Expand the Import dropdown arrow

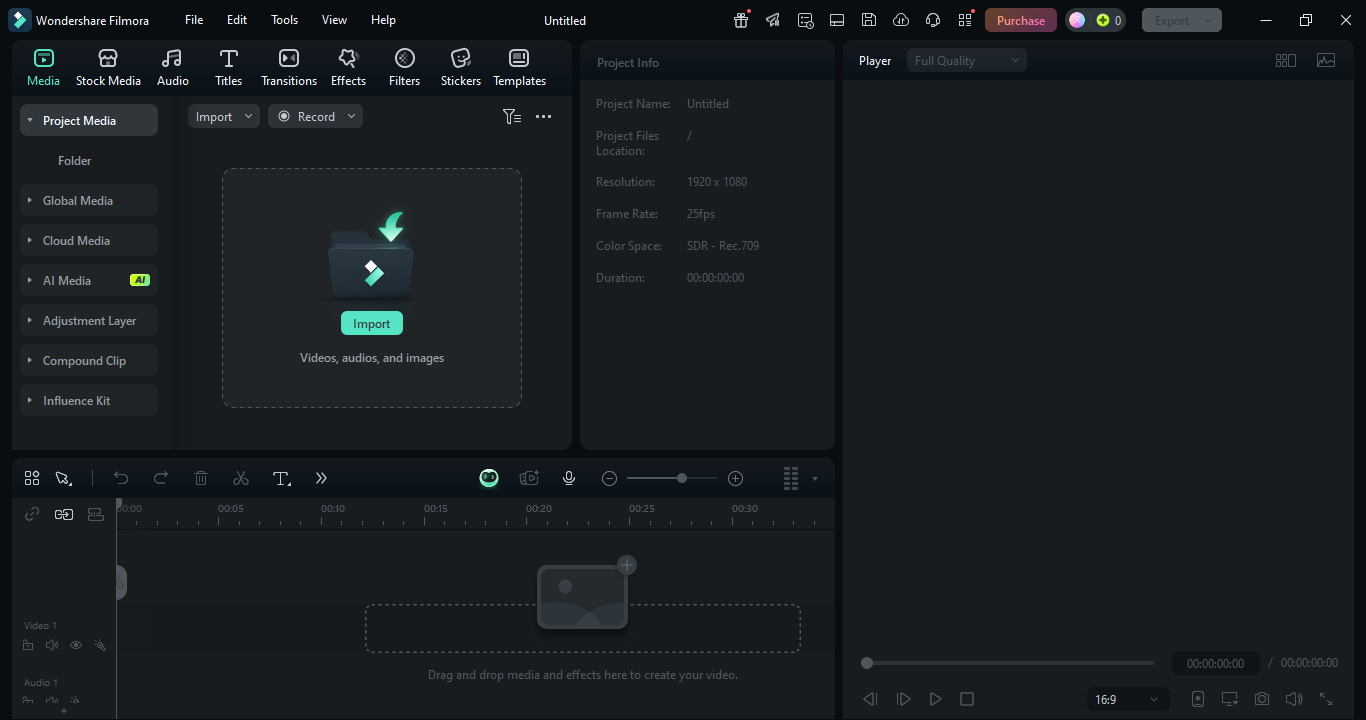[x=249, y=116]
